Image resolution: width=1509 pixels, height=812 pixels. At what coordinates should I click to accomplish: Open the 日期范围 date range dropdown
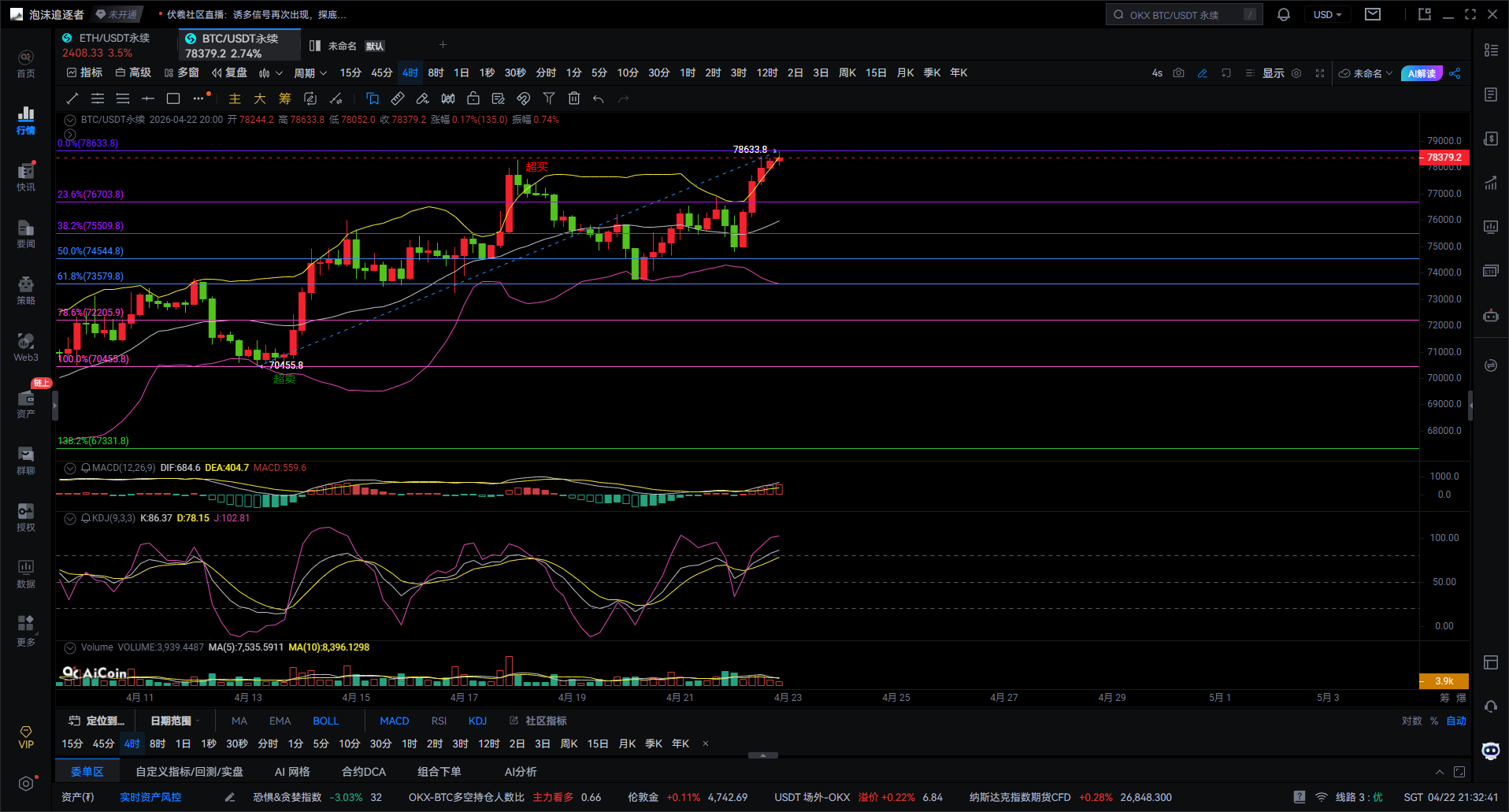pos(175,721)
